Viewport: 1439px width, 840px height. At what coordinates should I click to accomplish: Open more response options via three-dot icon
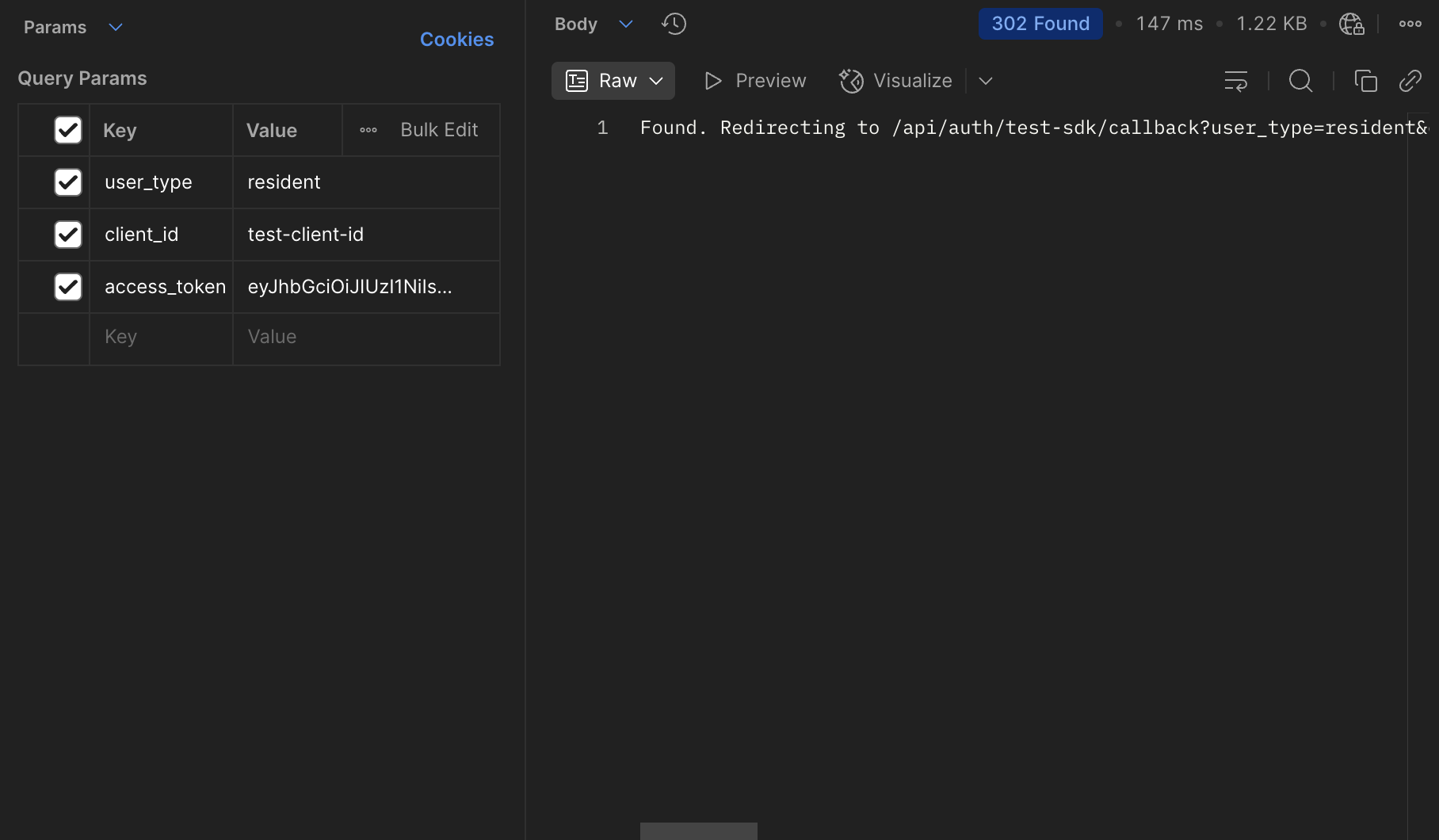tap(1410, 24)
